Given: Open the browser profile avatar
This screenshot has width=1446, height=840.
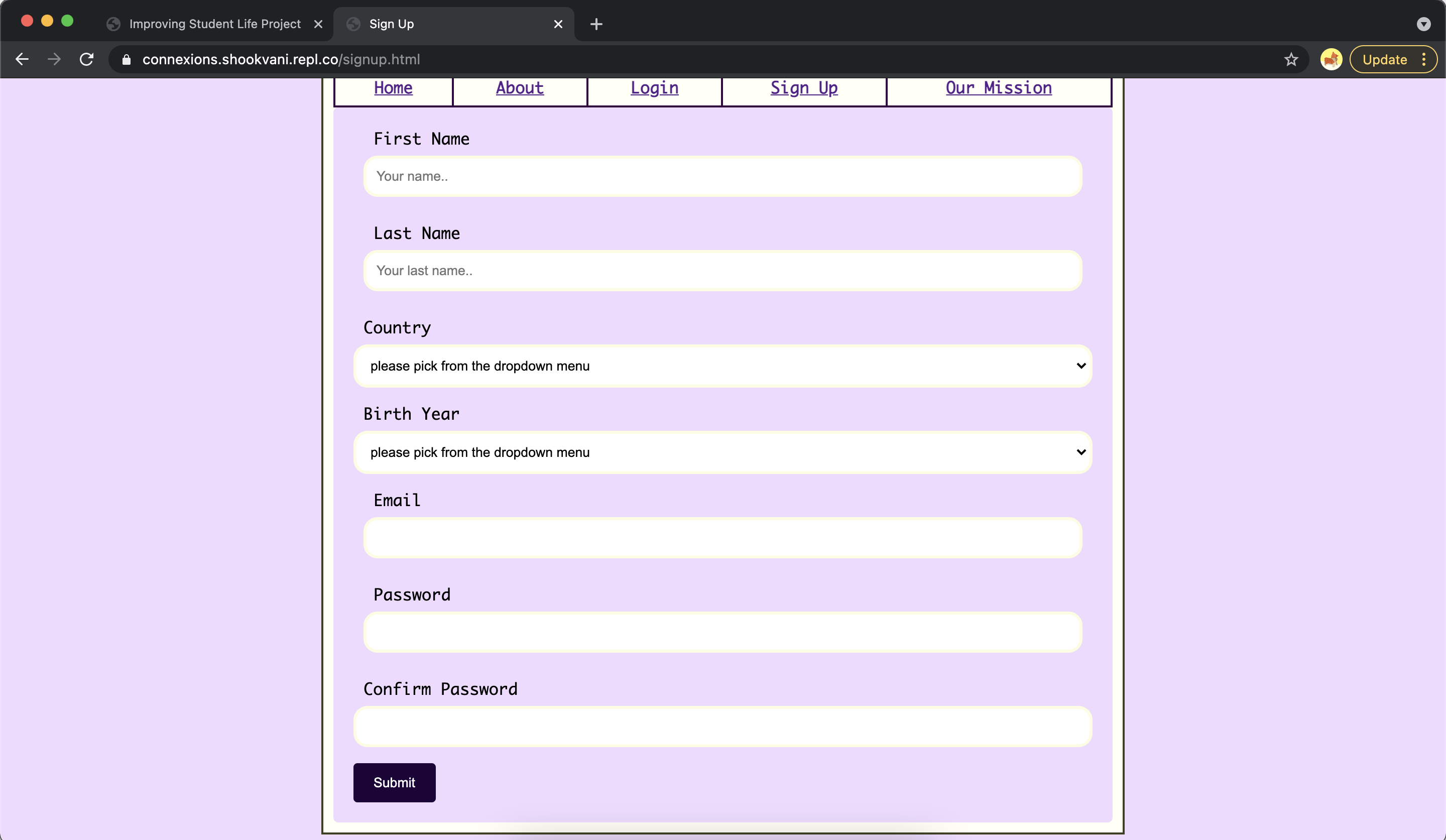Looking at the screenshot, I should [1331, 59].
